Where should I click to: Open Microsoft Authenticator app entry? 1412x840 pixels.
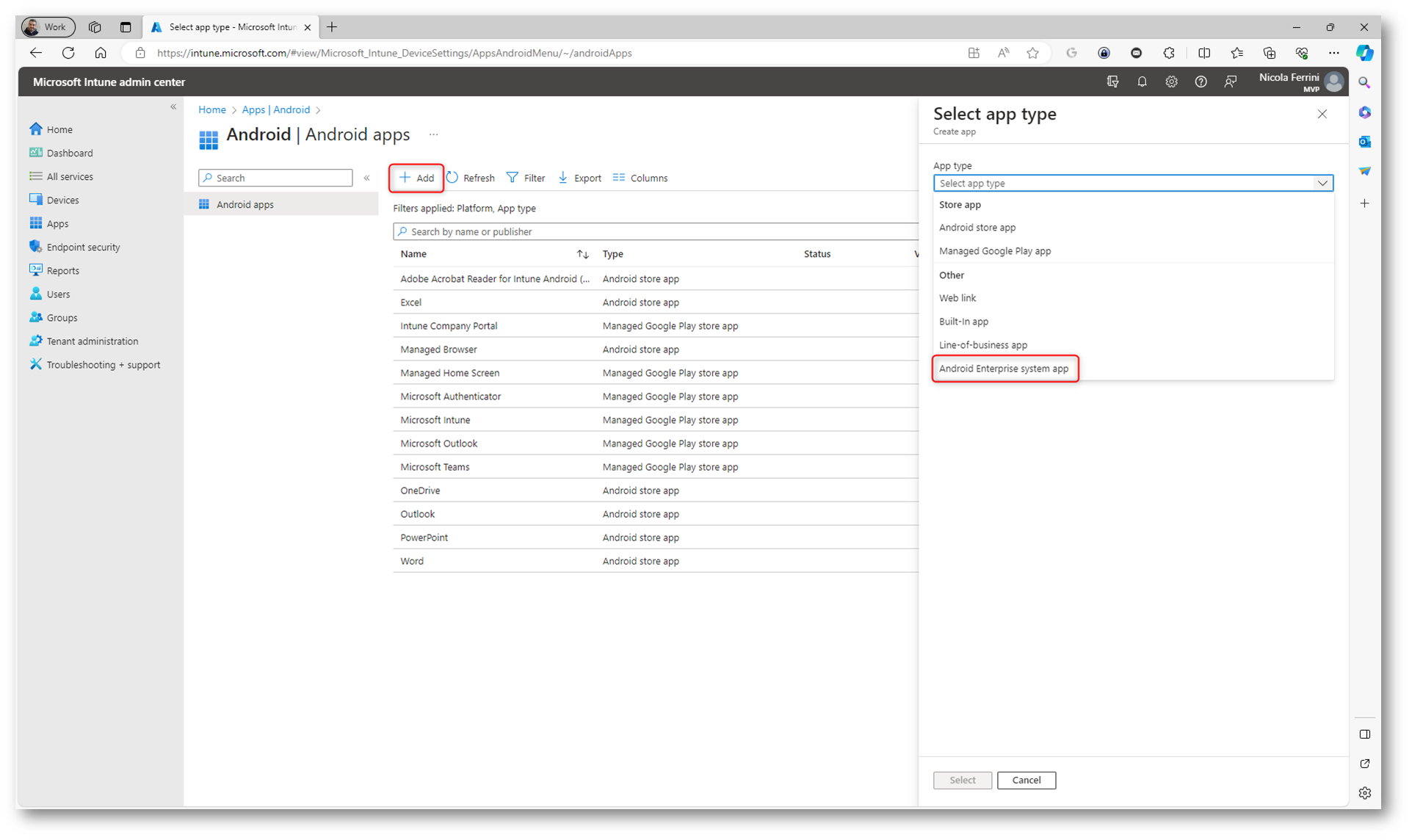(450, 397)
